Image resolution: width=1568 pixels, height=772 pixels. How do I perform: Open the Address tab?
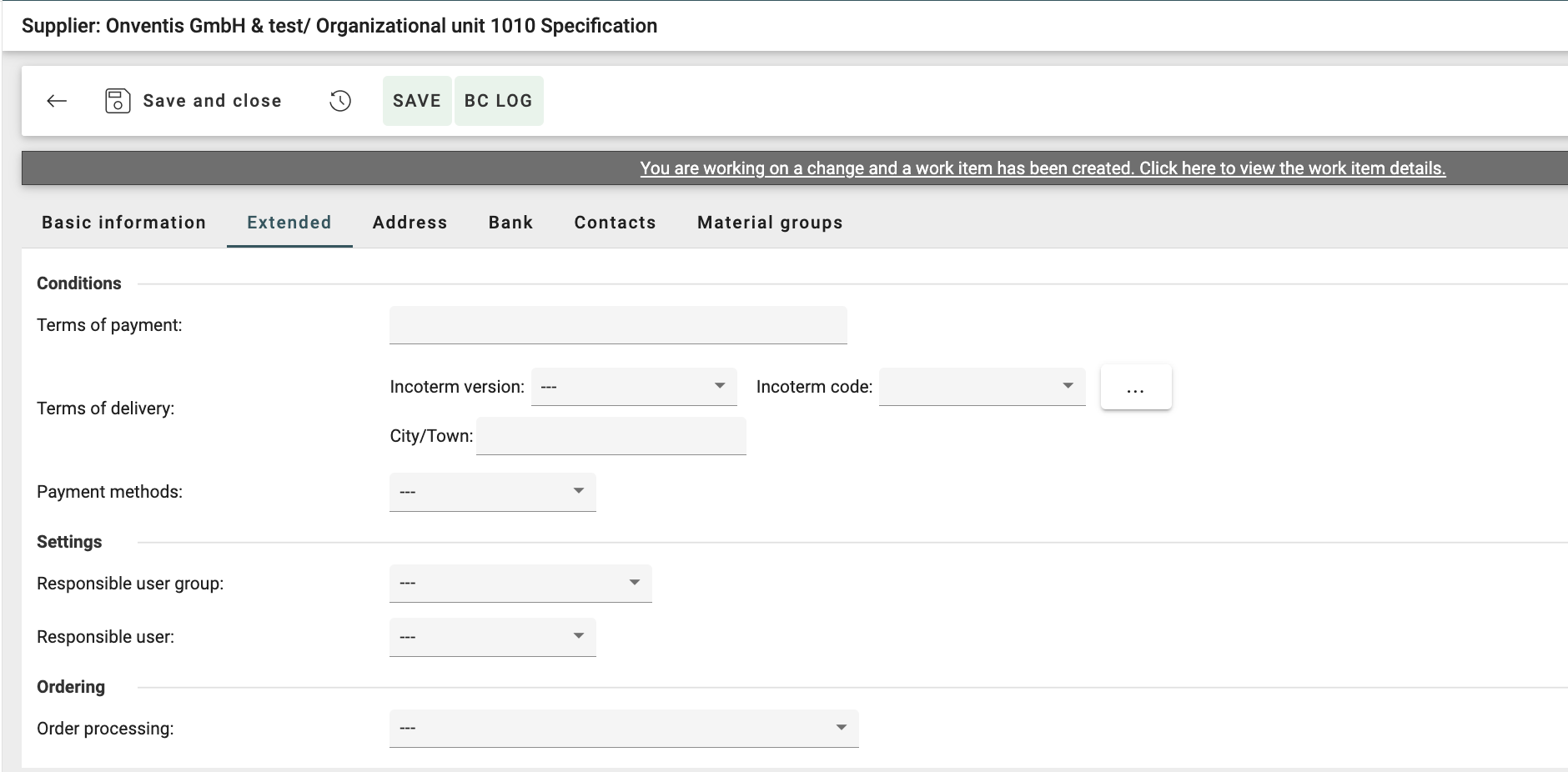point(410,223)
